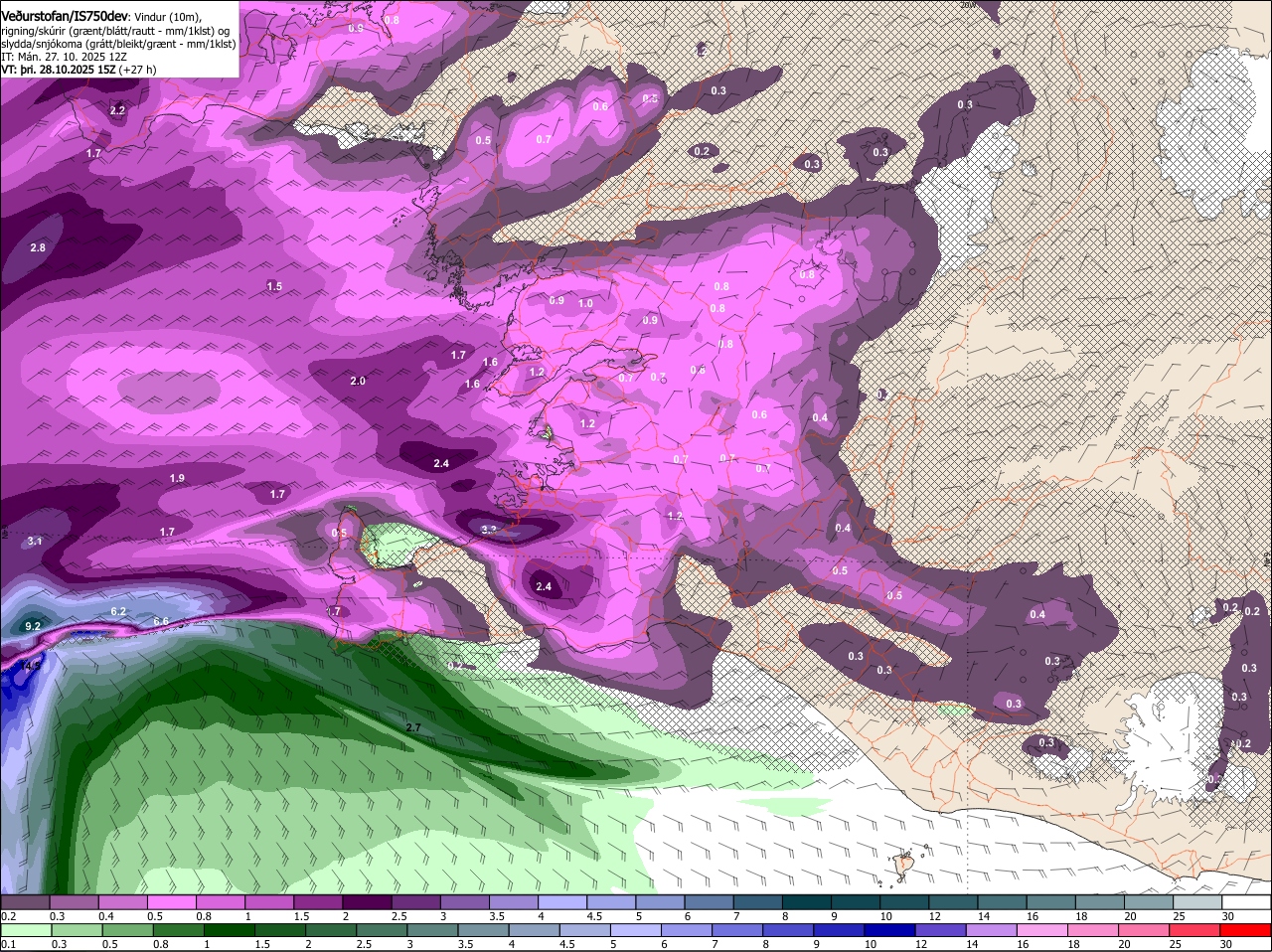This screenshot has width=1272, height=952.
Task: Click the 1.9 value label on the map
Action: [177, 478]
